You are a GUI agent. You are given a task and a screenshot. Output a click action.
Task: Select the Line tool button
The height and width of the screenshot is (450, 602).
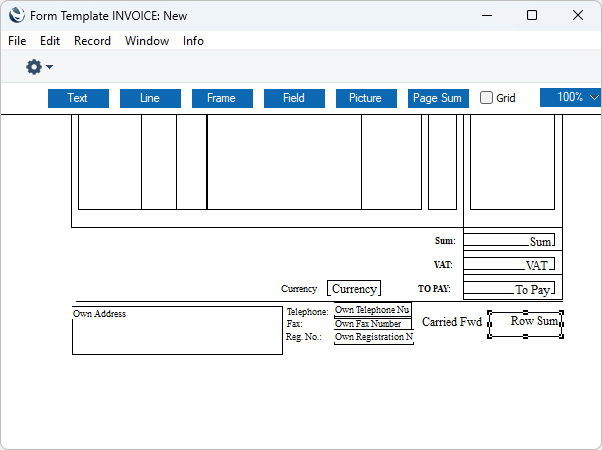(x=150, y=98)
